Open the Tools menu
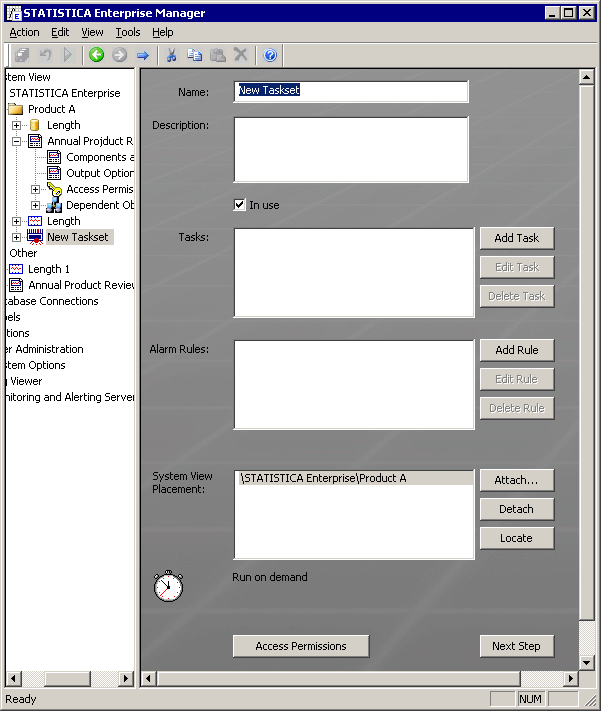601x711 pixels. click(x=127, y=32)
